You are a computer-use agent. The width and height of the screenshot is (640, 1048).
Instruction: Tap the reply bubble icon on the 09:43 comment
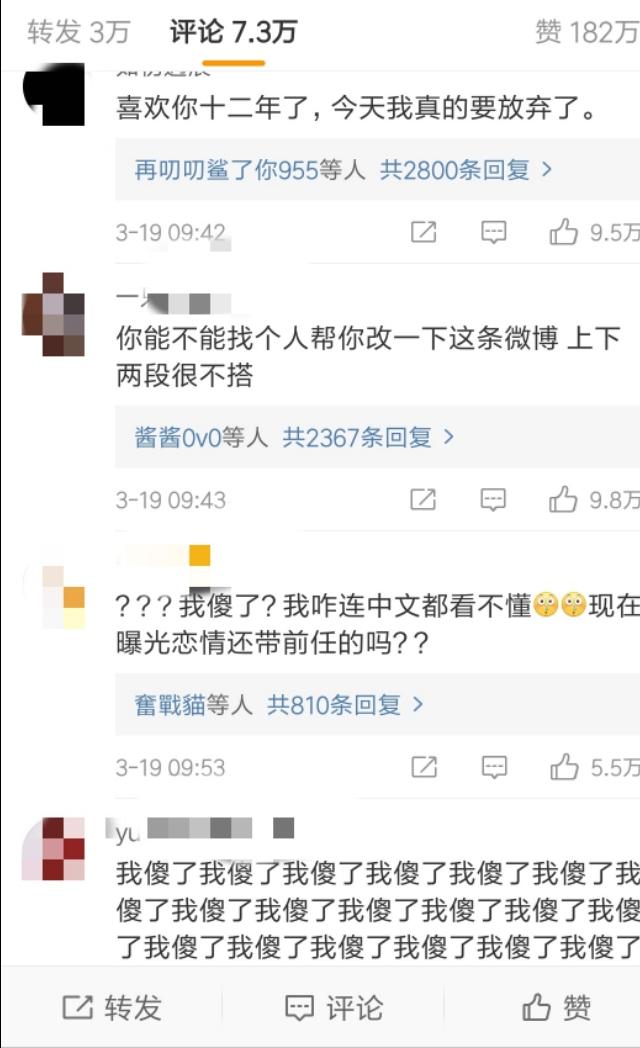493,499
